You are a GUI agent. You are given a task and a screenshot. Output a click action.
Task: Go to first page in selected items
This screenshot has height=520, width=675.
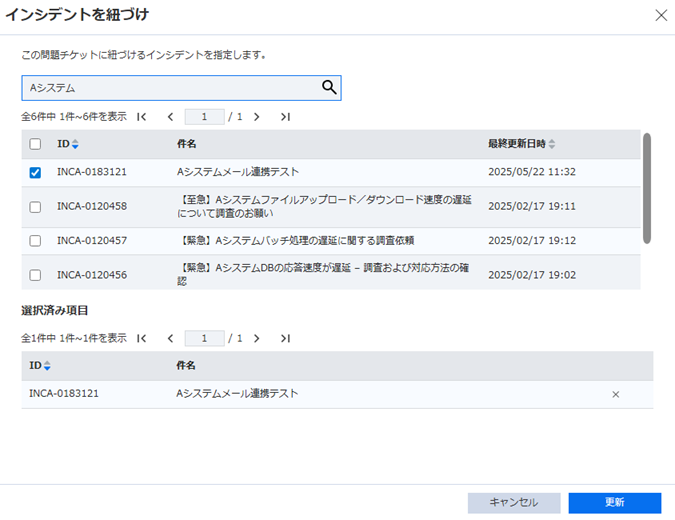(x=141, y=338)
